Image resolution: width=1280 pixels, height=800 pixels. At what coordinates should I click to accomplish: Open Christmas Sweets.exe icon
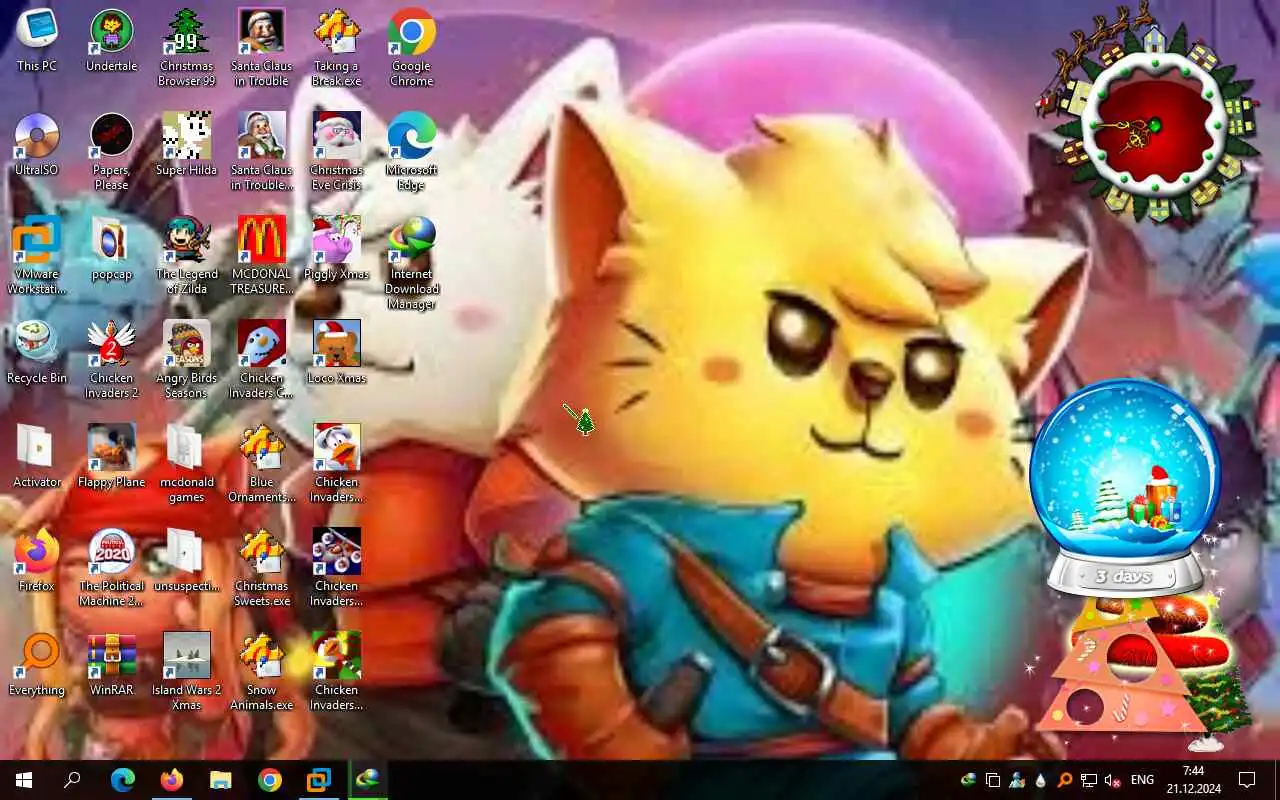262,567
